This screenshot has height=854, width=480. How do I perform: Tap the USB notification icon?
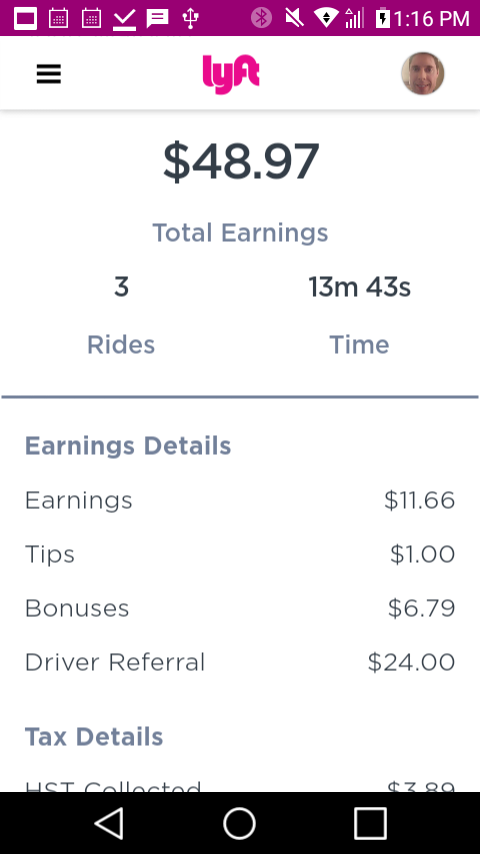pyautogui.click(x=190, y=18)
